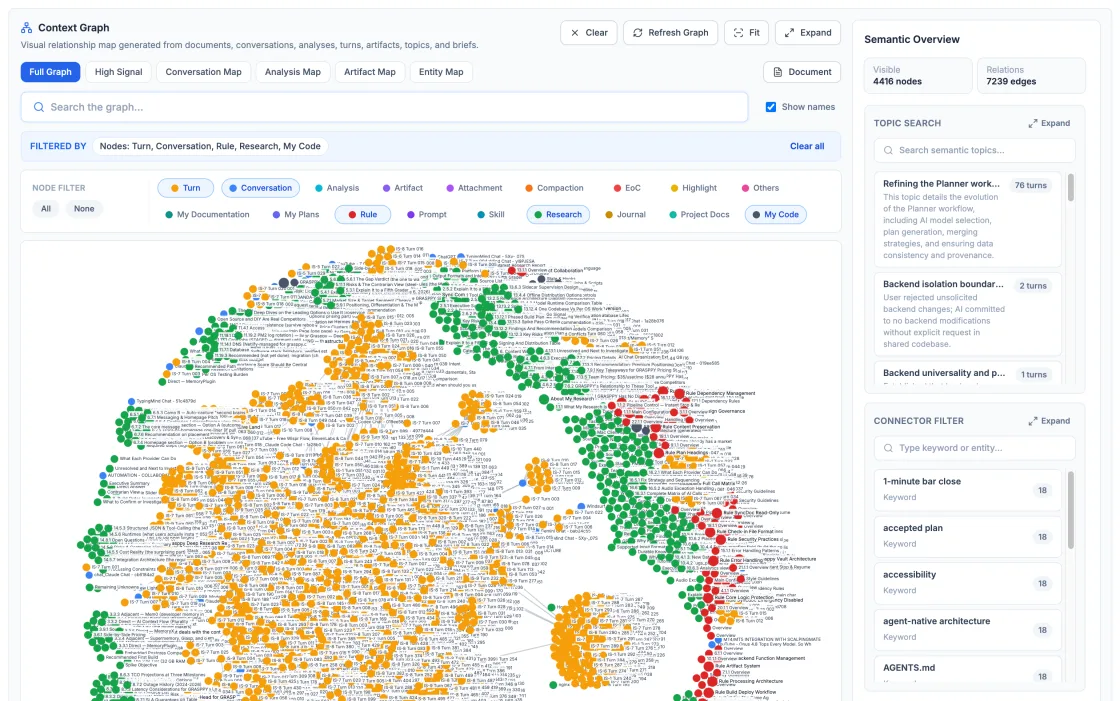Disable the Research node filter
This screenshot has width=1120, height=701.
click(x=558, y=214)
